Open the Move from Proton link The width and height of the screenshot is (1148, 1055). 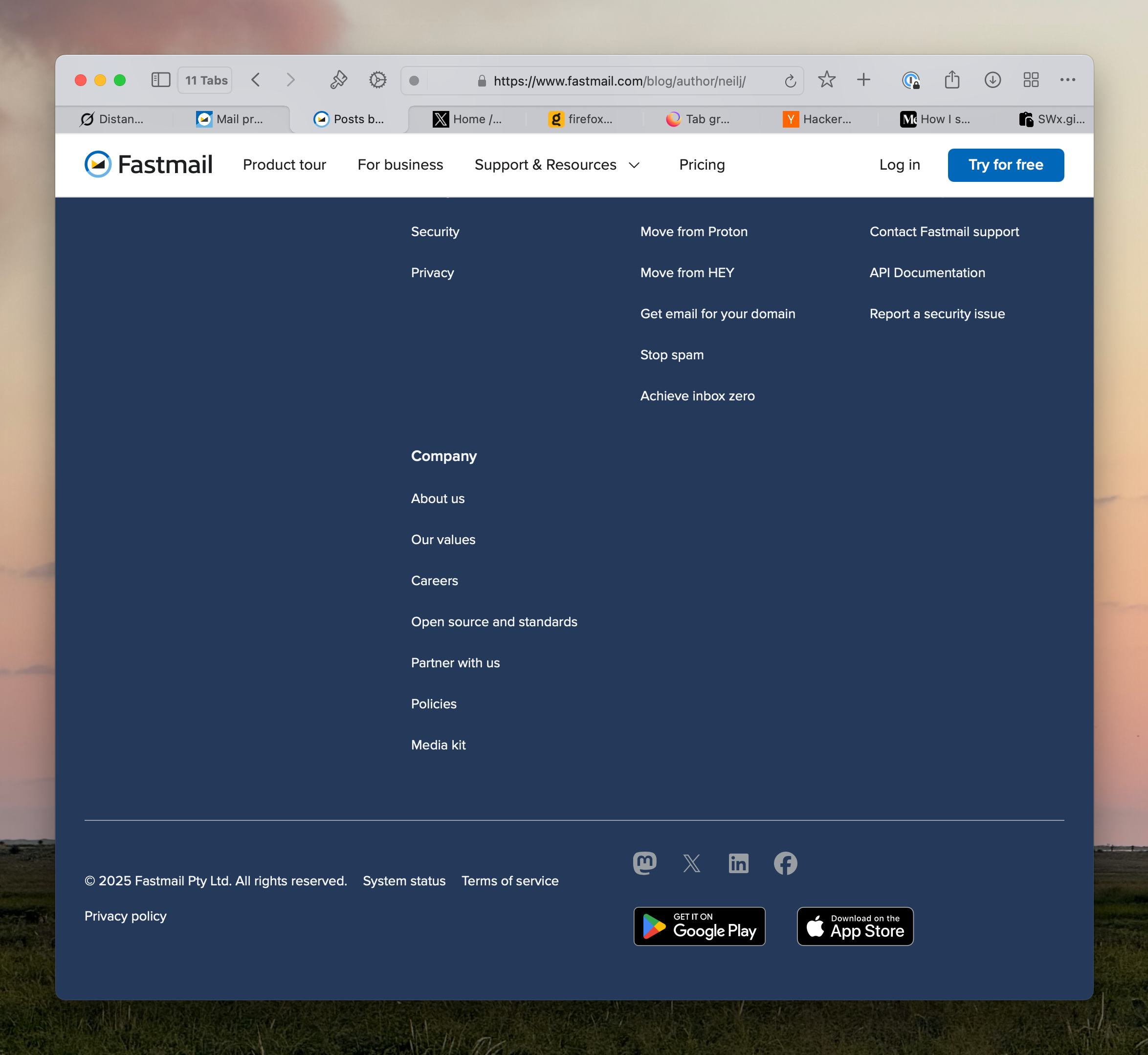tap(694, 232)
